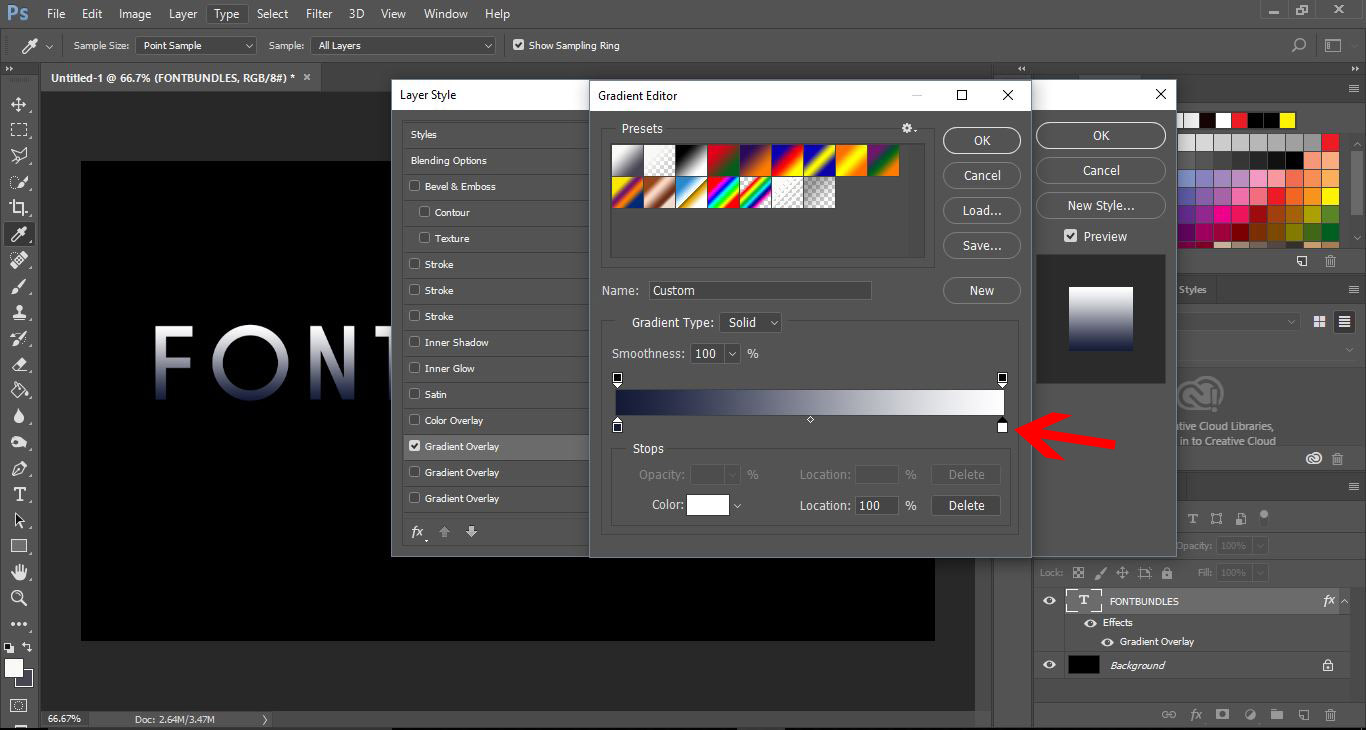Toggle the Show Sampling Ring checkbox
Screen dimensions: 1366x730
pyautogui.click(x=518, y=45)
